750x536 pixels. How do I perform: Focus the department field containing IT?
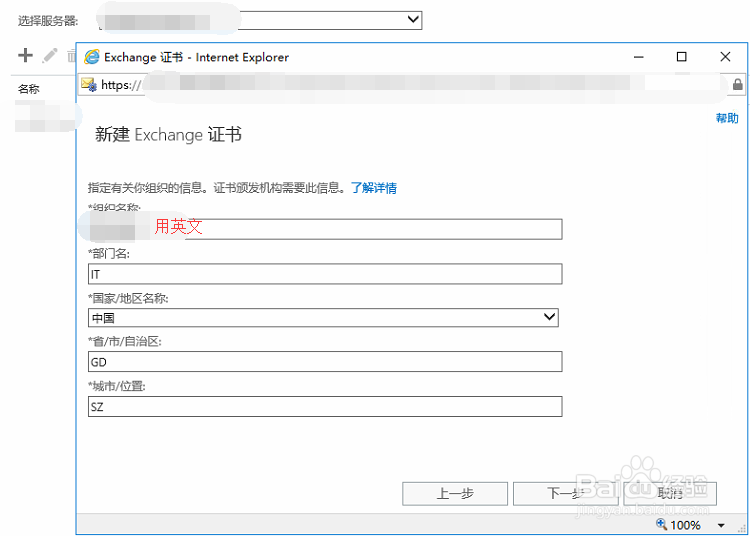pos(325,274)
